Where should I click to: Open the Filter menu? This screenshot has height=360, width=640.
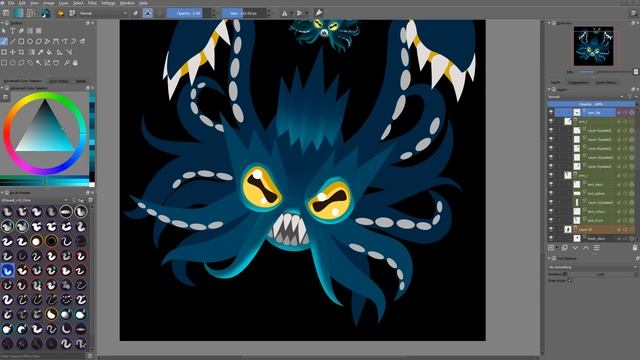click(x=92, y=3)
